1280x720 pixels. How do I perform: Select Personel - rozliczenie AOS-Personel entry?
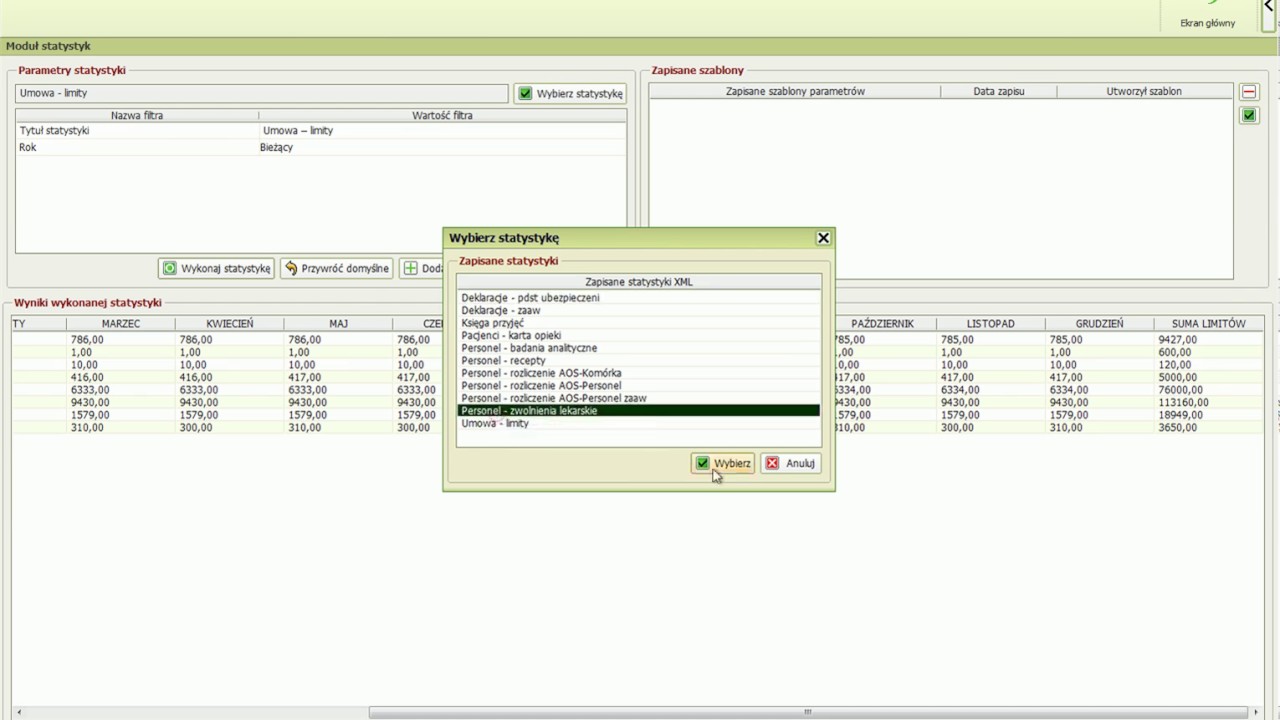(638, 385)
